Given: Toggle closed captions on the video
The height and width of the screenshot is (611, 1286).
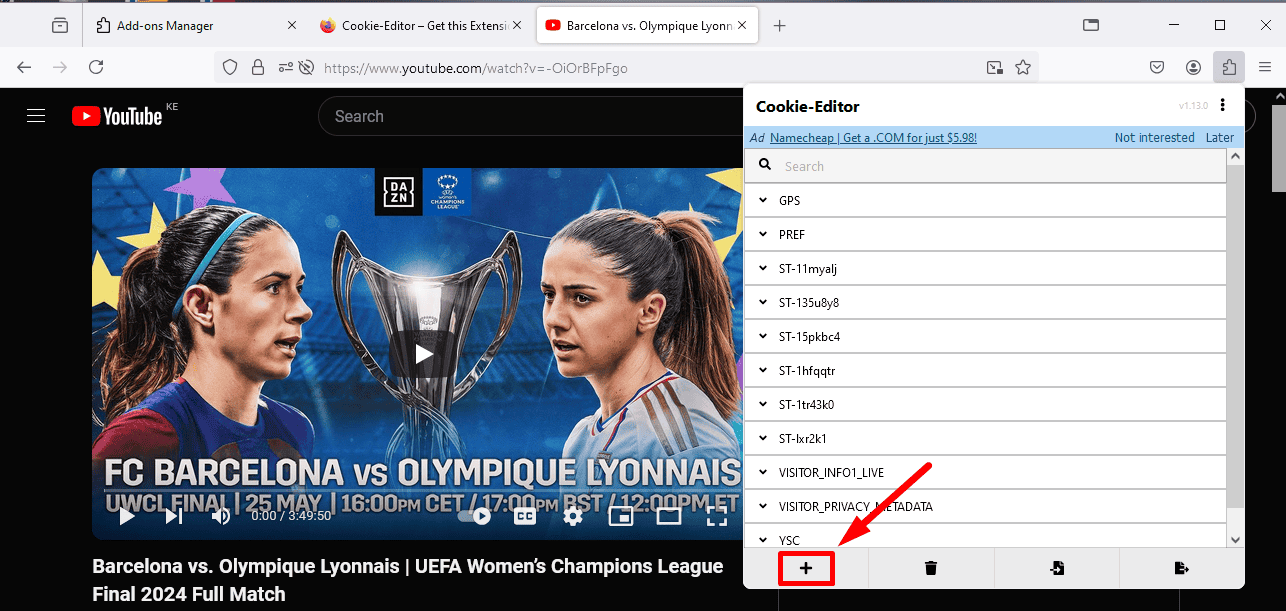Looking at the screenshot, I should [x=525, y=516].
